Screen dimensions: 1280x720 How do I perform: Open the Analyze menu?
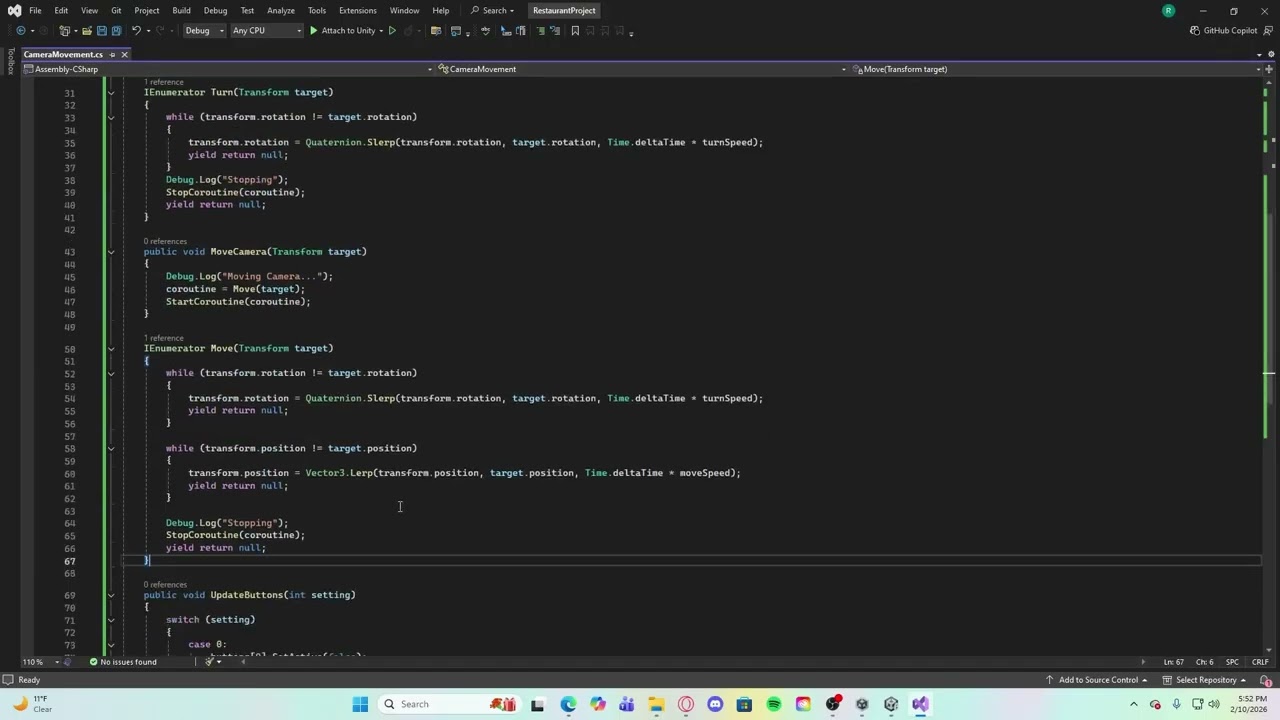pos(281,10)
